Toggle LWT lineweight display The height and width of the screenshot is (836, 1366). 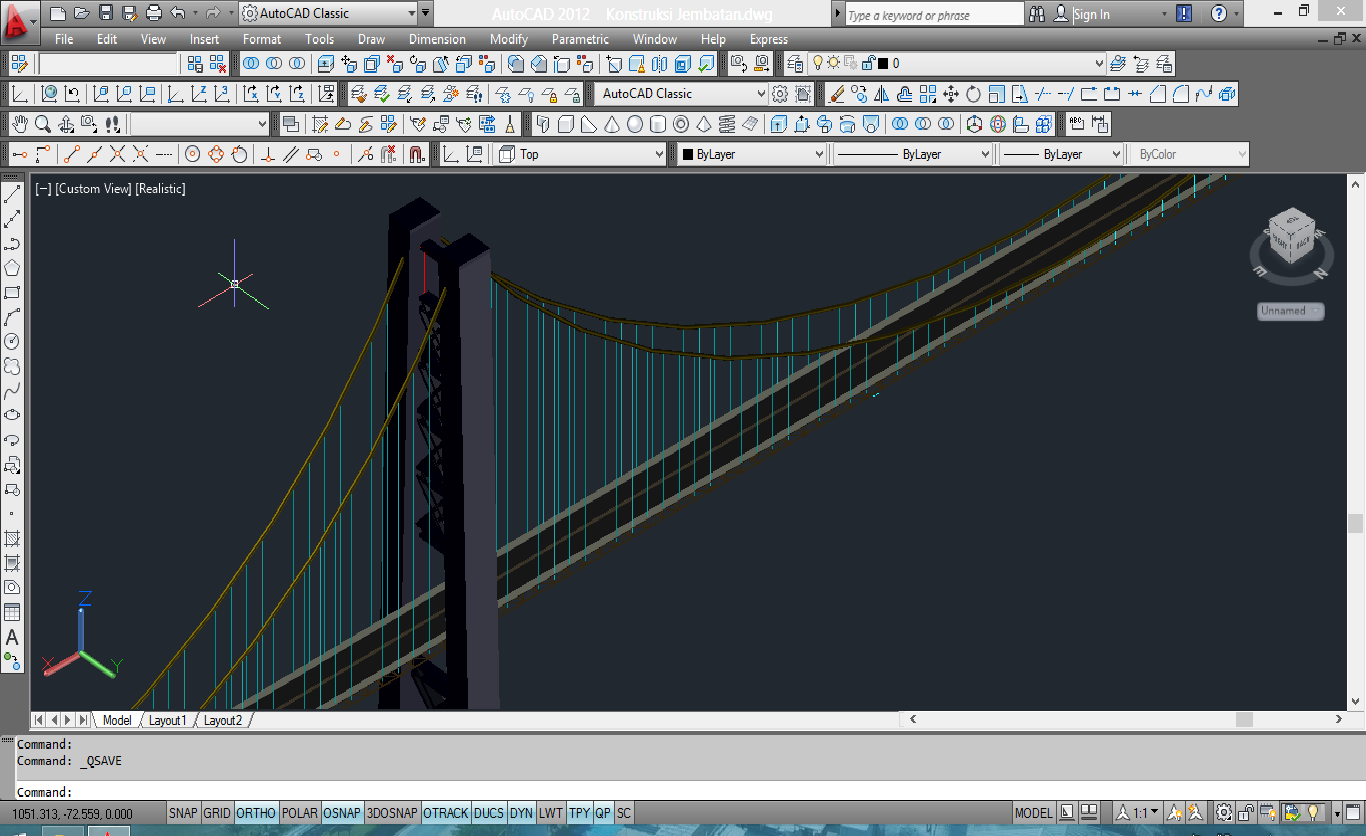(551, 813)
